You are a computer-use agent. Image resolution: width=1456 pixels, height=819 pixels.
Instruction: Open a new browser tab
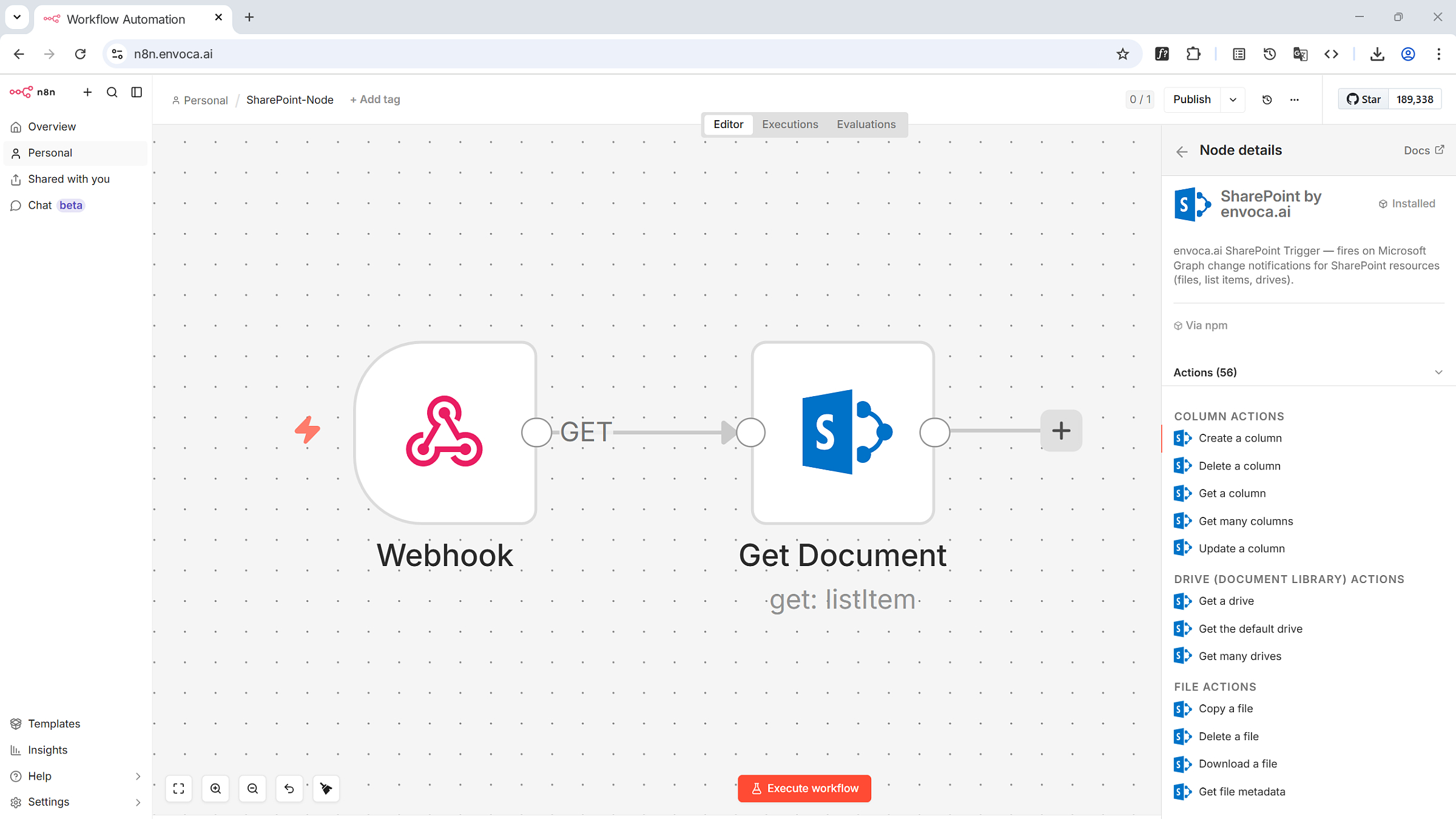pos(249,18)
